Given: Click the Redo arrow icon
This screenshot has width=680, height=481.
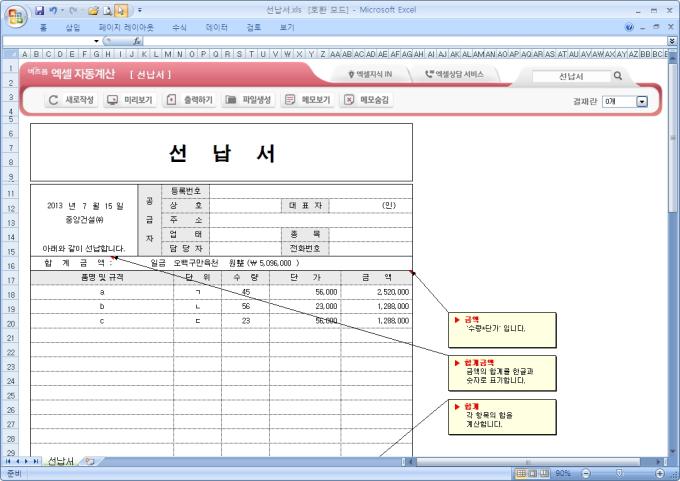Looking at the screenshot, I should [72, 10].
